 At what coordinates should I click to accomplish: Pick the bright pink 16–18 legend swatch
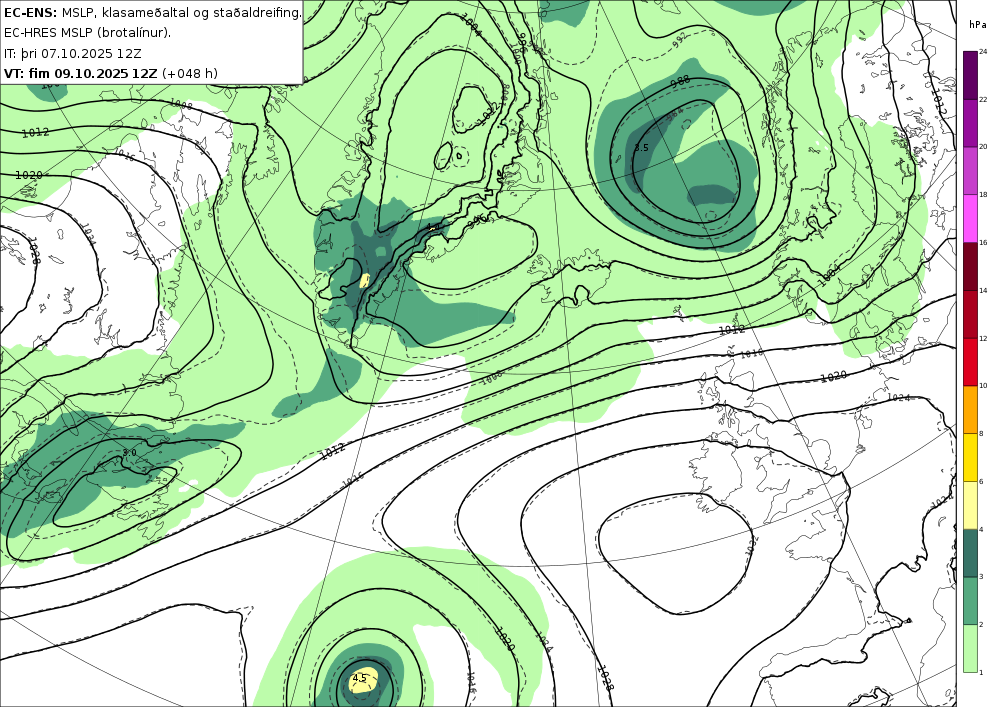970,219
